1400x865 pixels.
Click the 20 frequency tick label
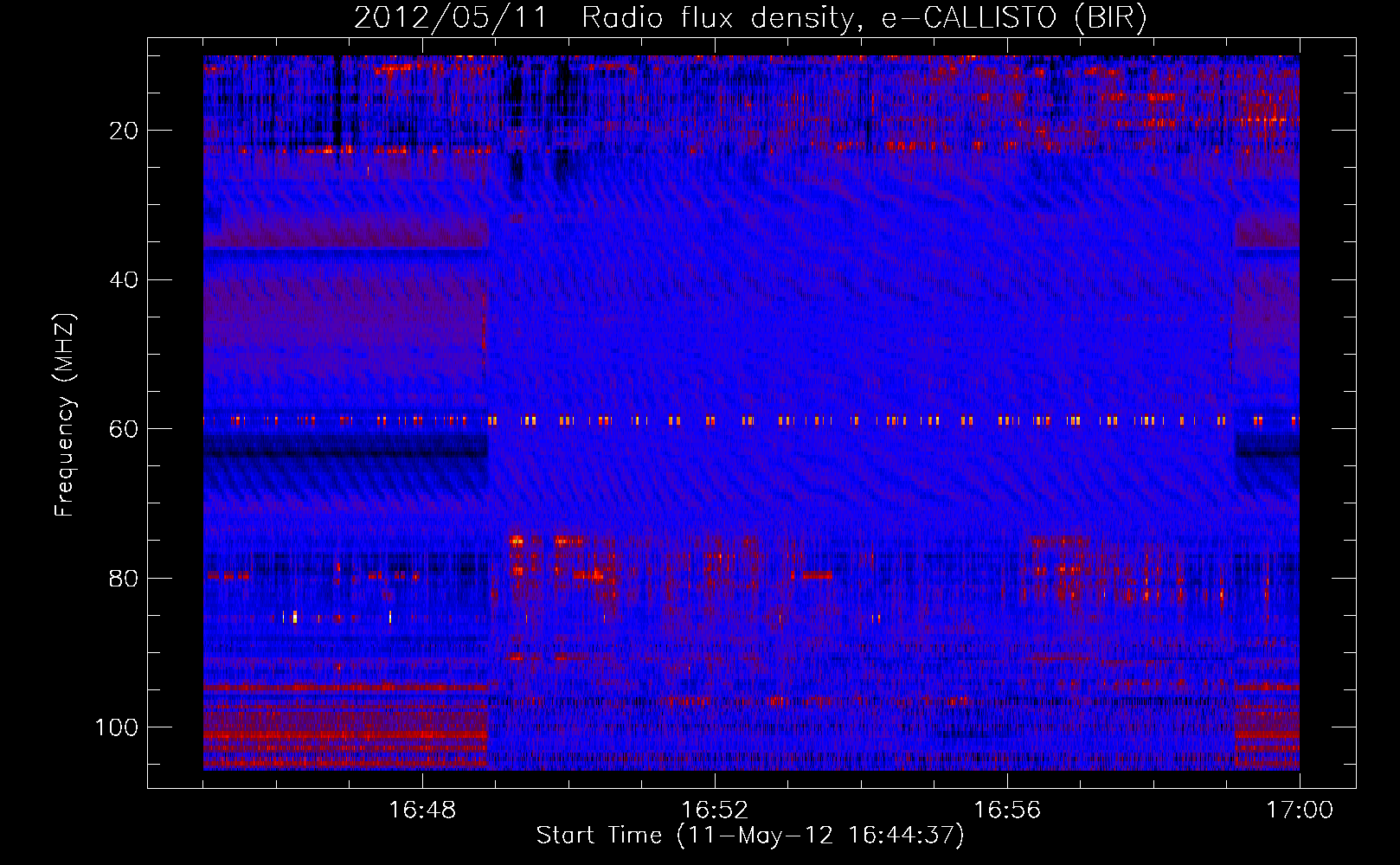124,131
